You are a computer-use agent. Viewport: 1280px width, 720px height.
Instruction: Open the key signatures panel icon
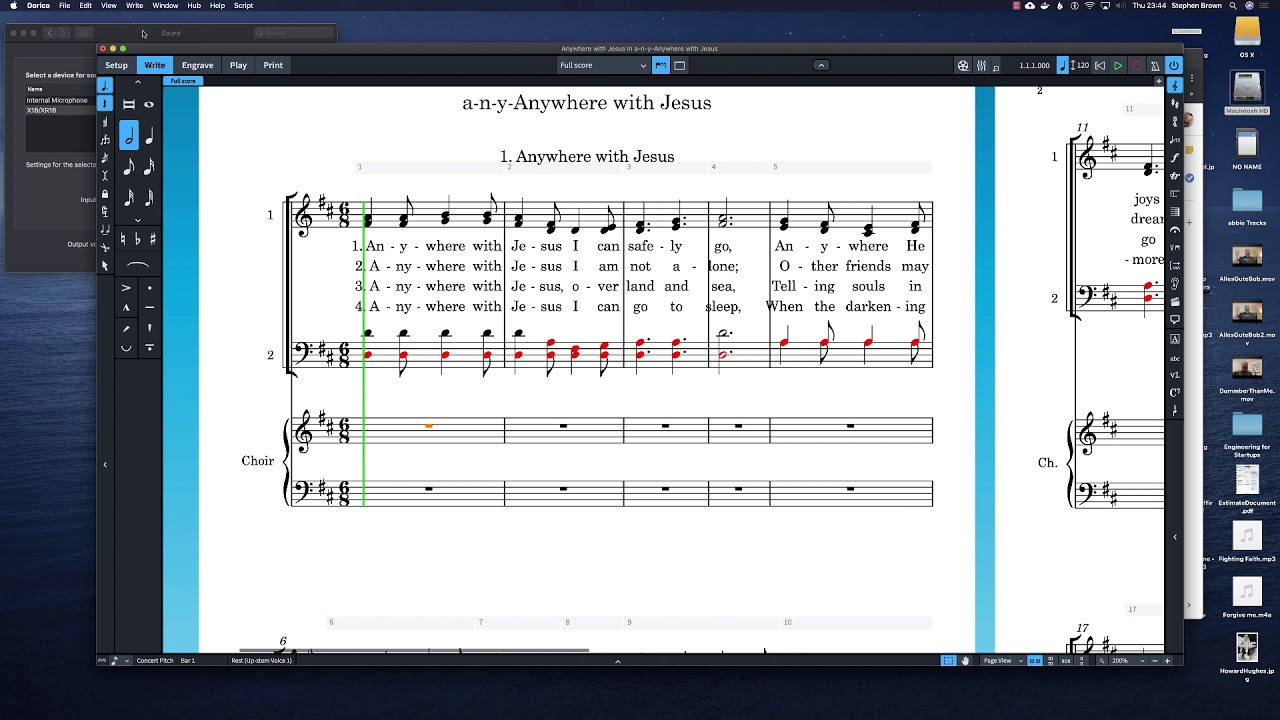click(1175, 102)
